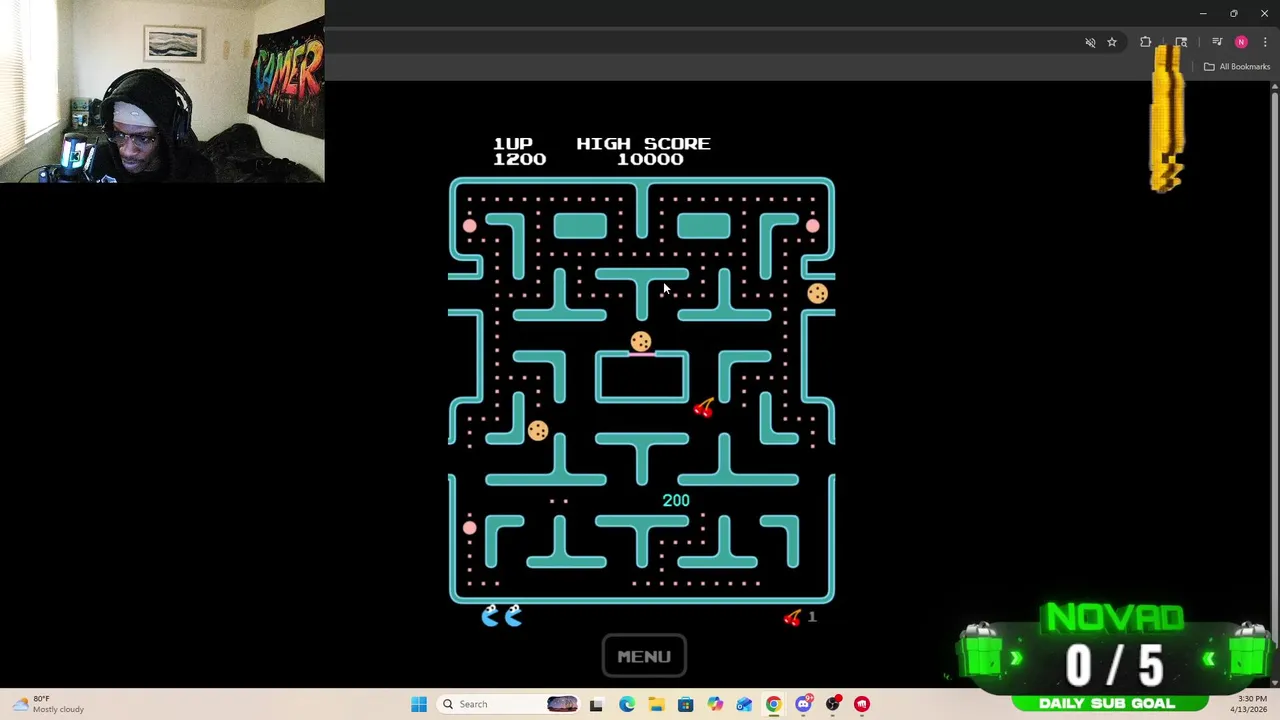Open the pink N profile avatar
This screenshot has height=720, width=1280.
[x=1241, y=42]
